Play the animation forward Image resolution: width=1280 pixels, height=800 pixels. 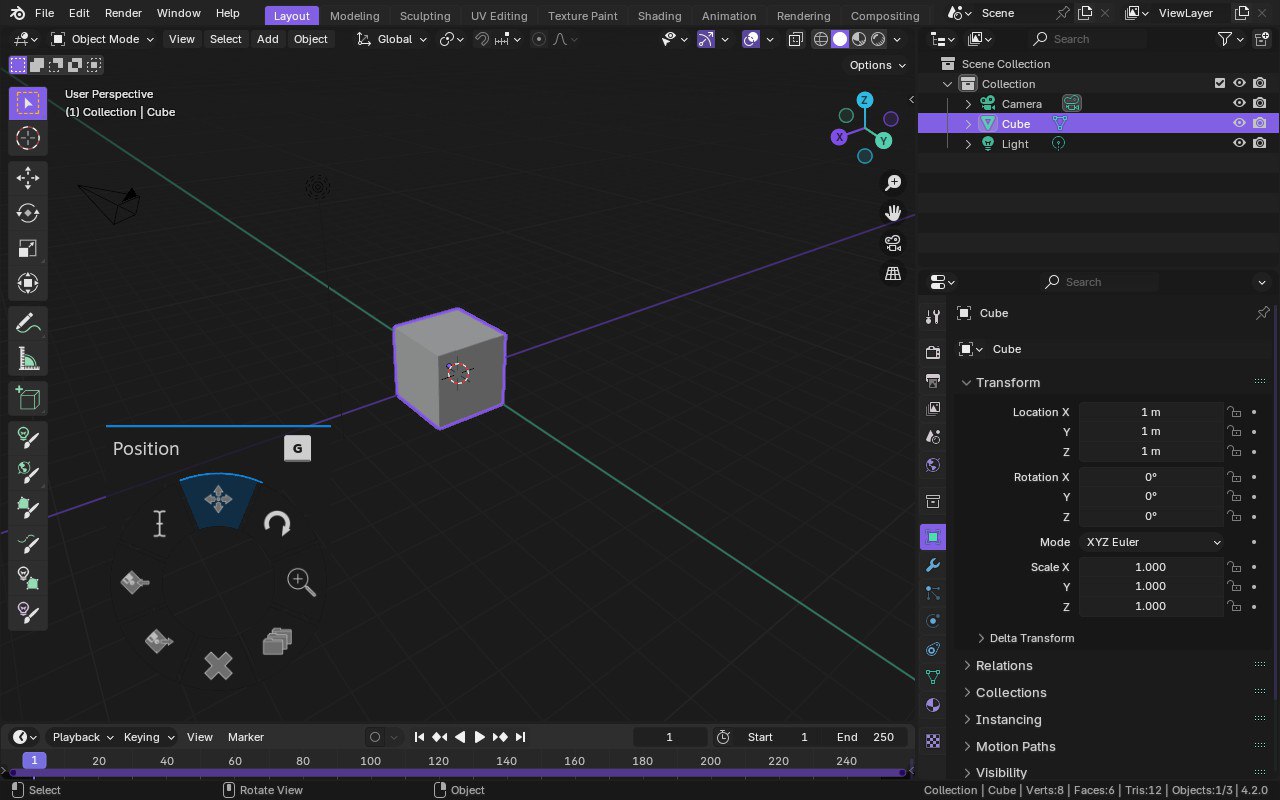(x=479, y=737)
